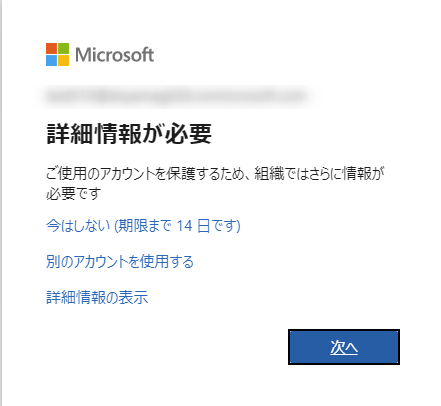This screenshot has height=406, width=441.
Task: Continue with the 次へ button
Action: click(x=344, y=347)
